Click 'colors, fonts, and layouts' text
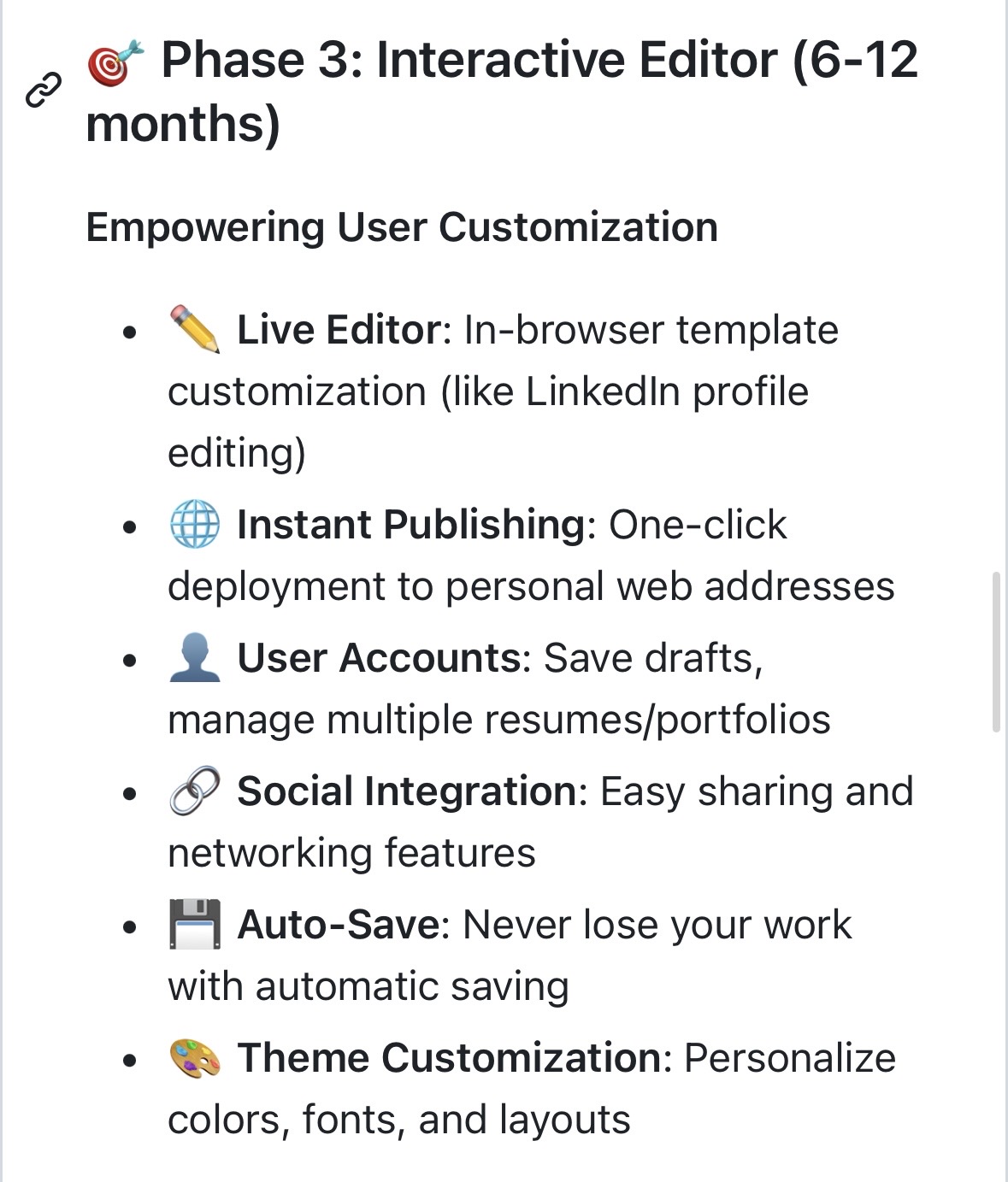1008x1182 pixels. [x=399, y=1120]
